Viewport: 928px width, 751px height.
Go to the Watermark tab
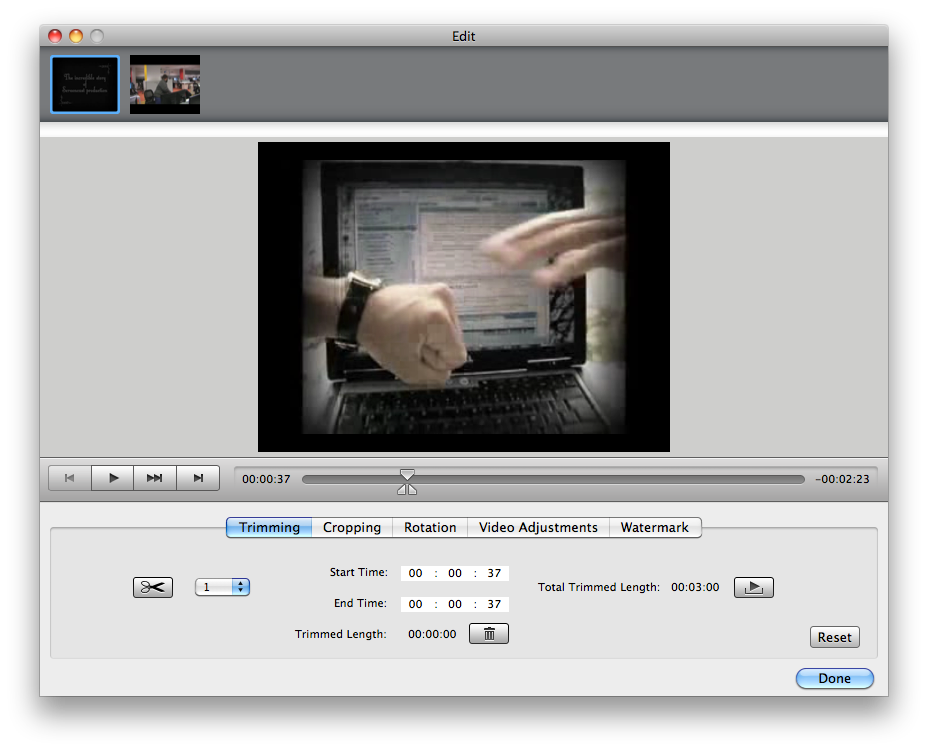click(655, 527)
